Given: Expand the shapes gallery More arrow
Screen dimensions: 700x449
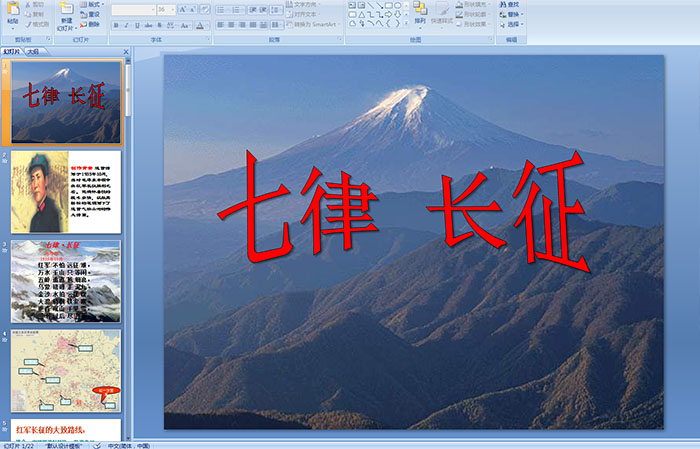Looking at the screenshot, I should pos(406,24).
